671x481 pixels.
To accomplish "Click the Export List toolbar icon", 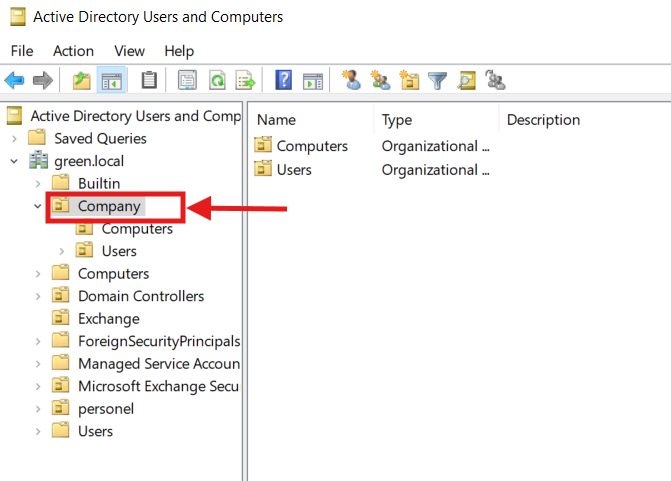I will [245, 80].
